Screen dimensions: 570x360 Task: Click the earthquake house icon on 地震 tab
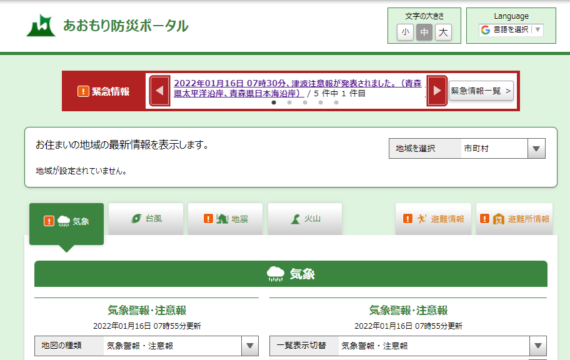pos(222,219)
